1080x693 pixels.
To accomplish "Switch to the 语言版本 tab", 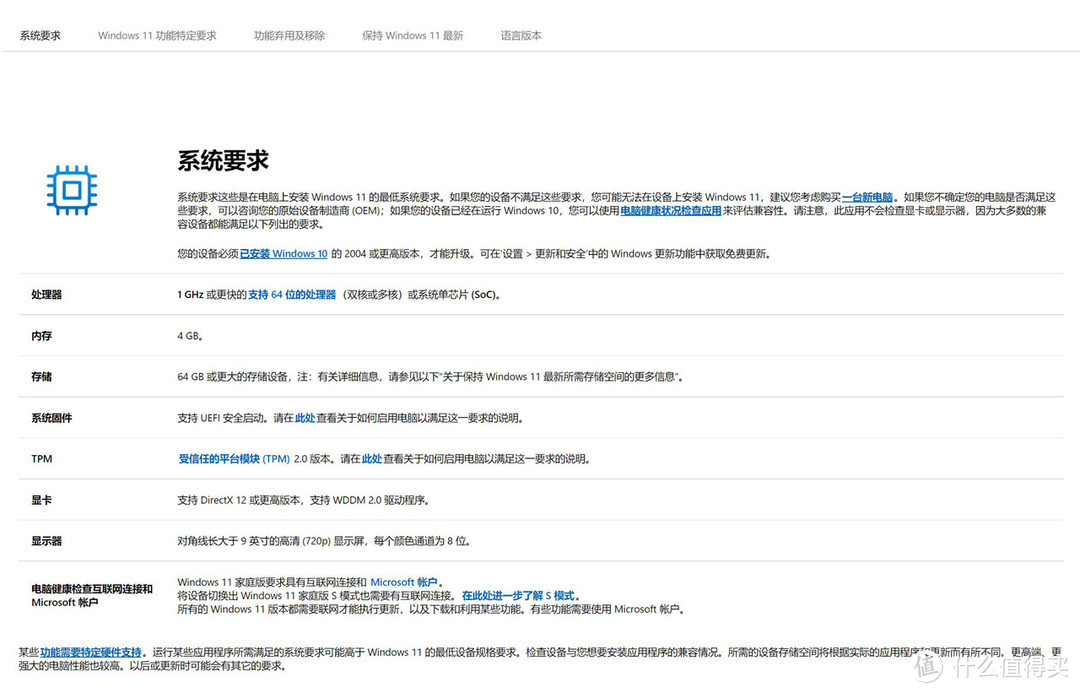I will click(520, 35).
